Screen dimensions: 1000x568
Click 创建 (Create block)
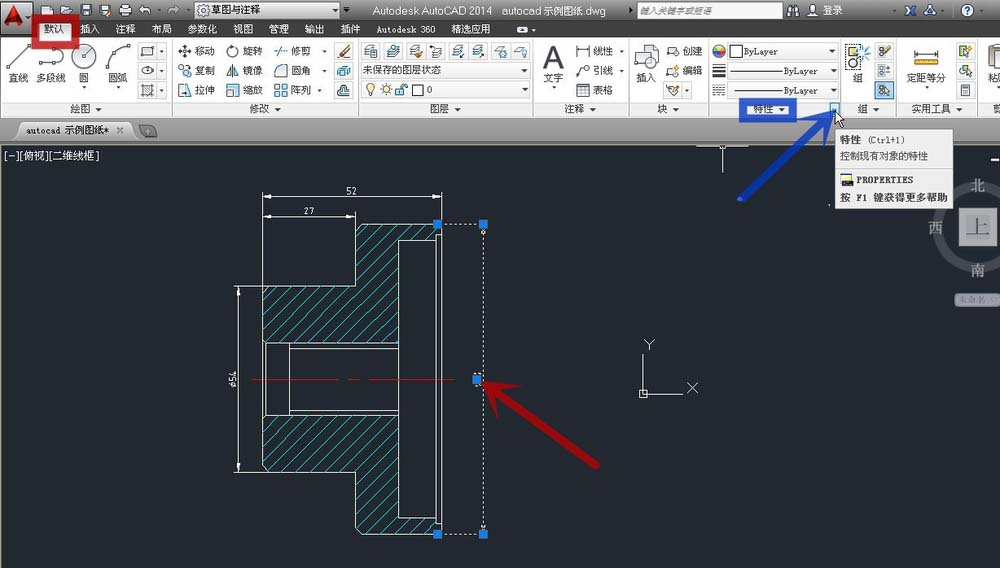[684, 51]
